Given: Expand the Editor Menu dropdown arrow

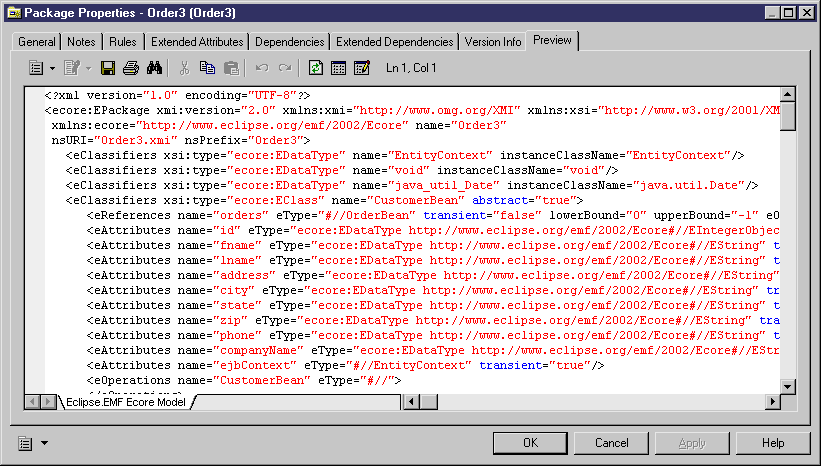Looking at the screenshot, I should [x=52, y=69].
